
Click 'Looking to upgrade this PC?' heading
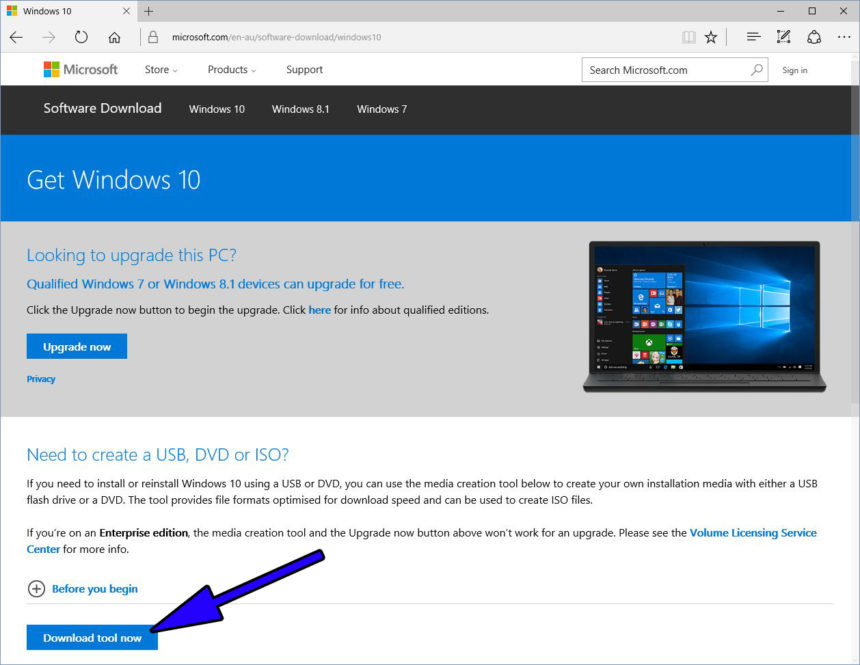(x=132, y=255)
